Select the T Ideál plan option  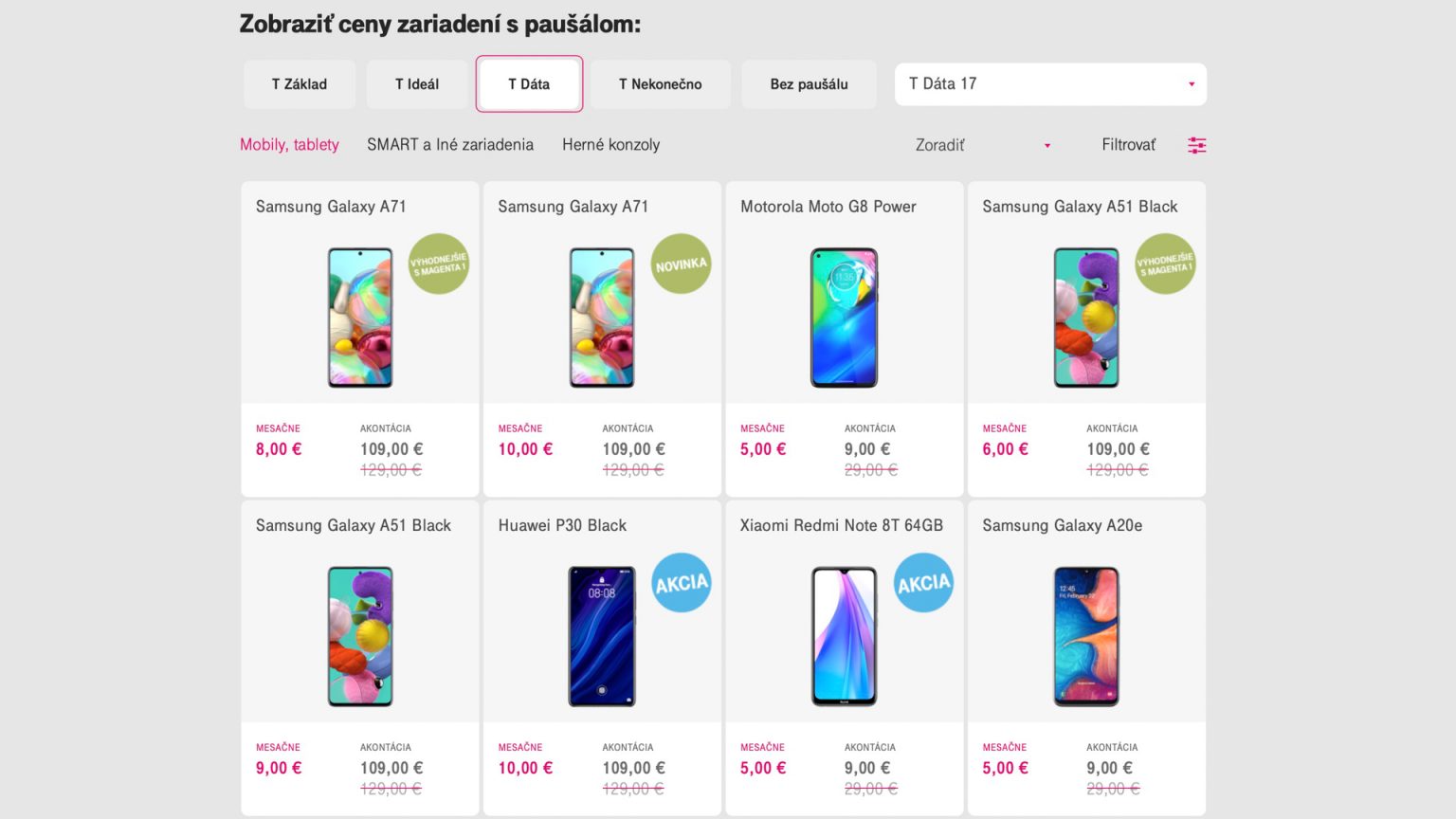click(x=417, y=84)
